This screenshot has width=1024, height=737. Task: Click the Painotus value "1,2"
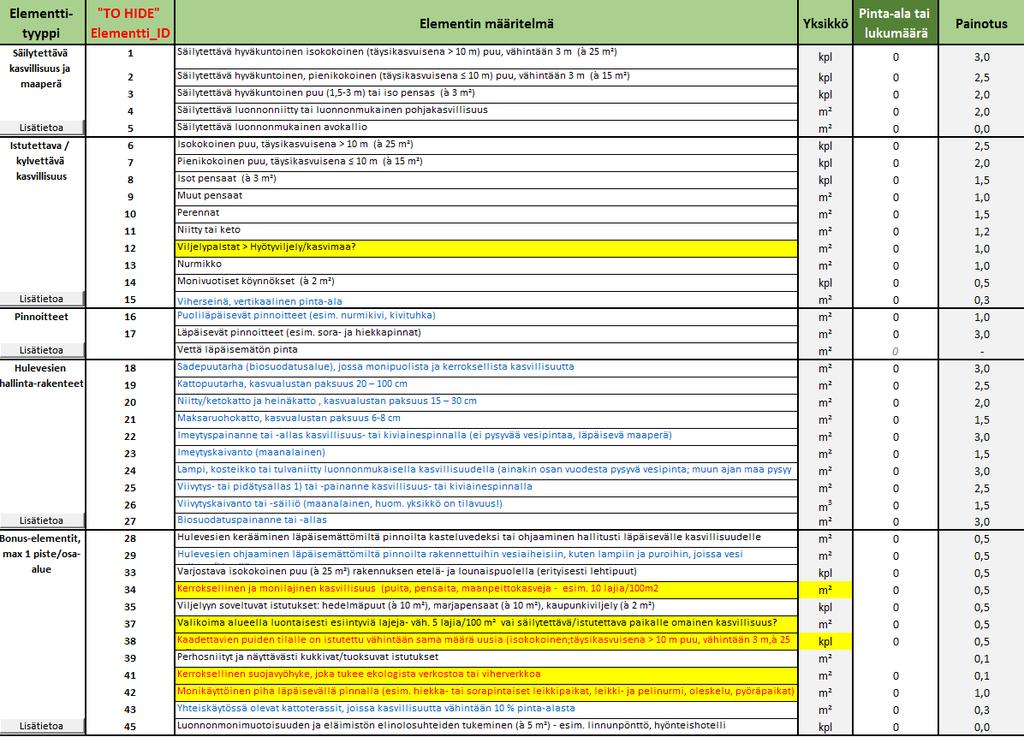[x=981, y=231]
